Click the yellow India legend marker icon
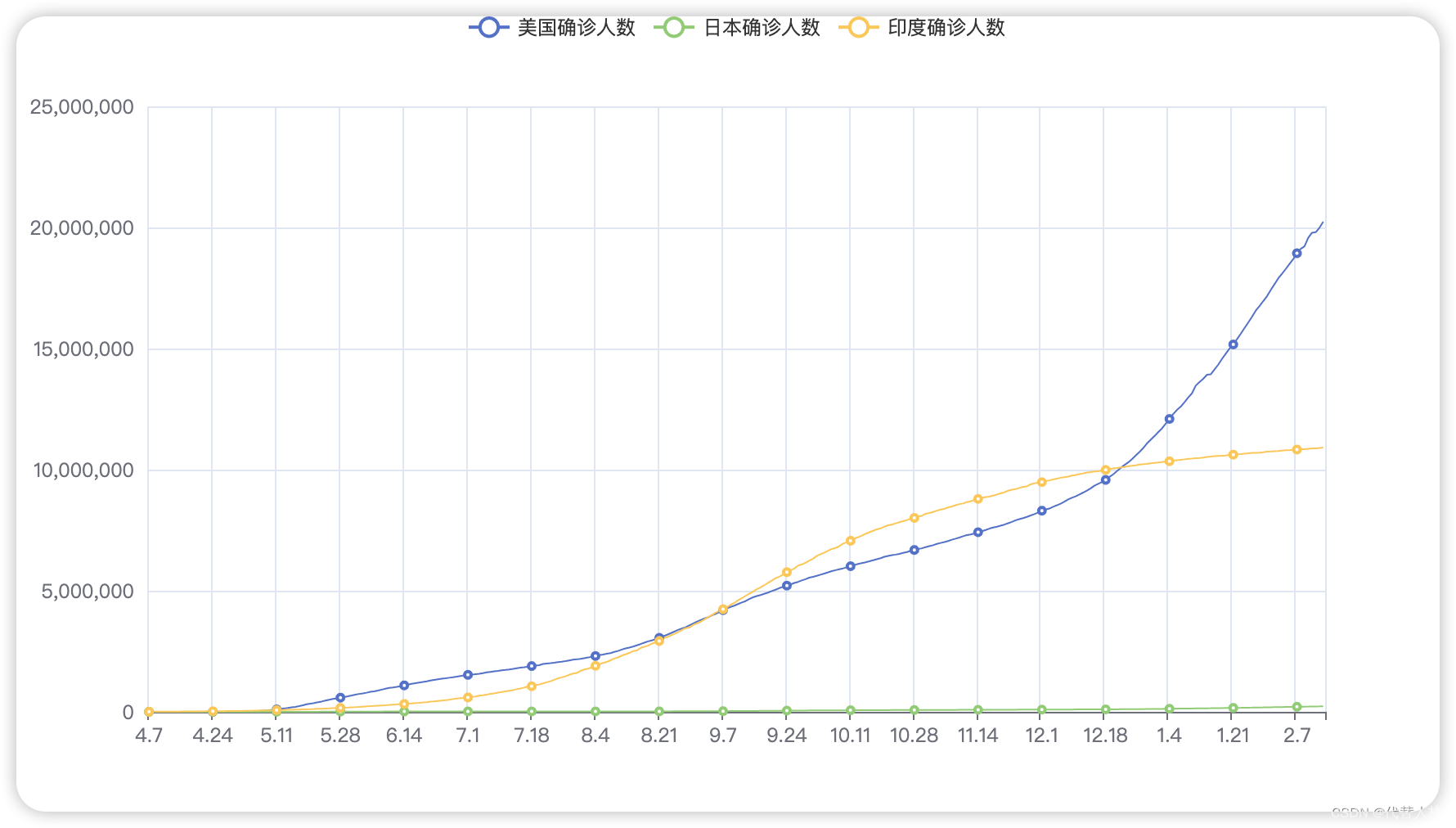This screenshot has width=1456, height=828. (x=858, y=28)
